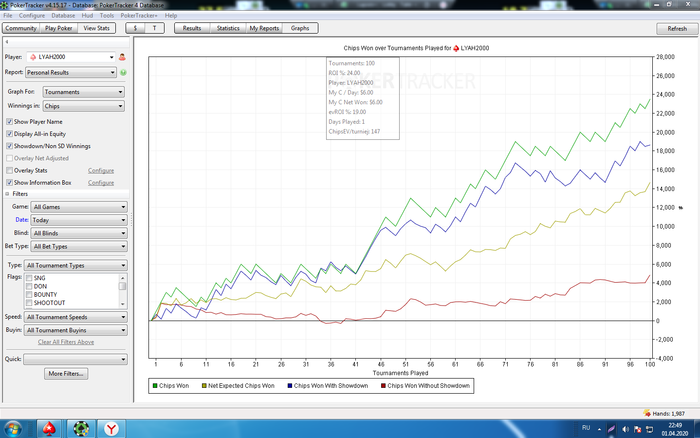Click the green Chips Won legend swatch
The width and height of the screenshot is (700, 438).
[x=155, y=385]
